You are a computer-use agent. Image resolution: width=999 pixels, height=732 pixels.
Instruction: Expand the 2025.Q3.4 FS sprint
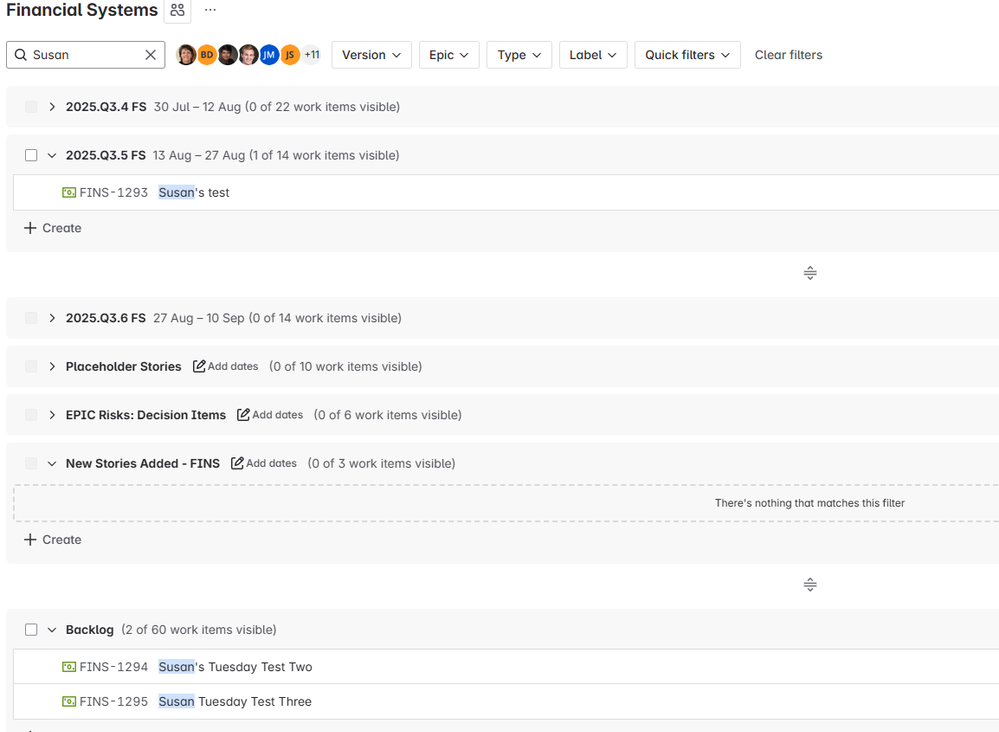[x=52, y=106]
